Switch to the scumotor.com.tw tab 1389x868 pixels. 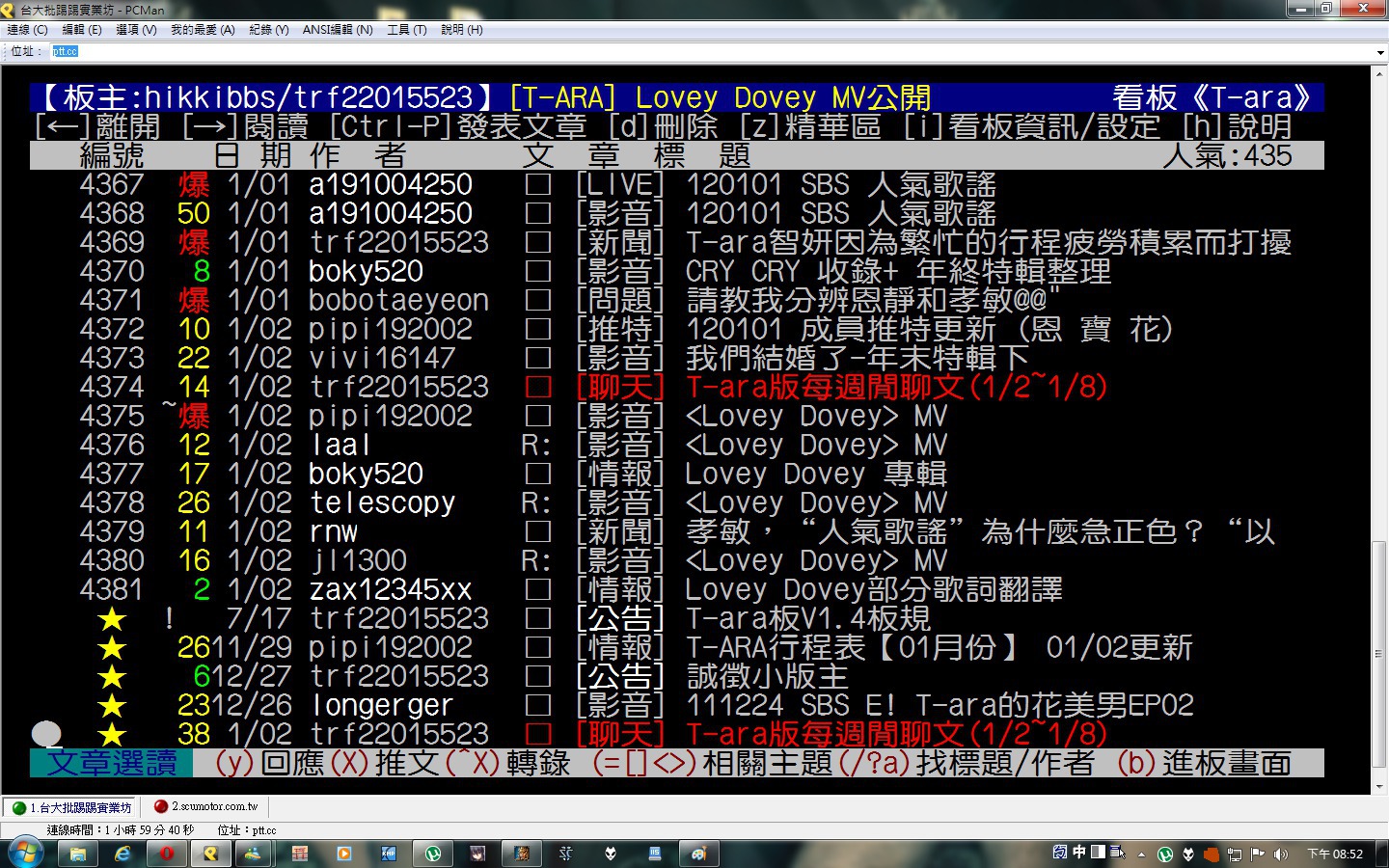[206, 806]
